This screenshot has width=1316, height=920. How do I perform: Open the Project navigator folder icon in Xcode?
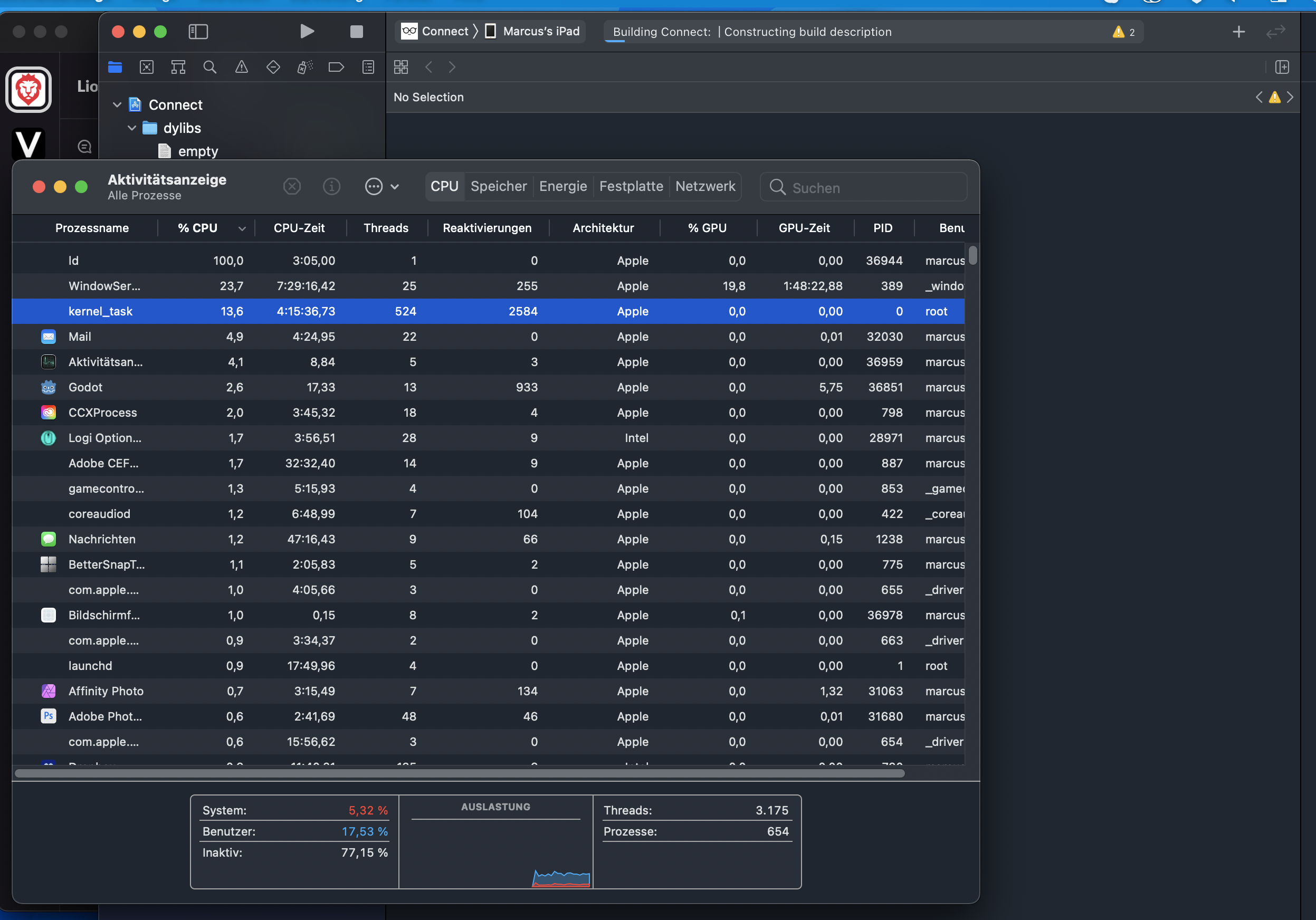(x=115, y=67)
